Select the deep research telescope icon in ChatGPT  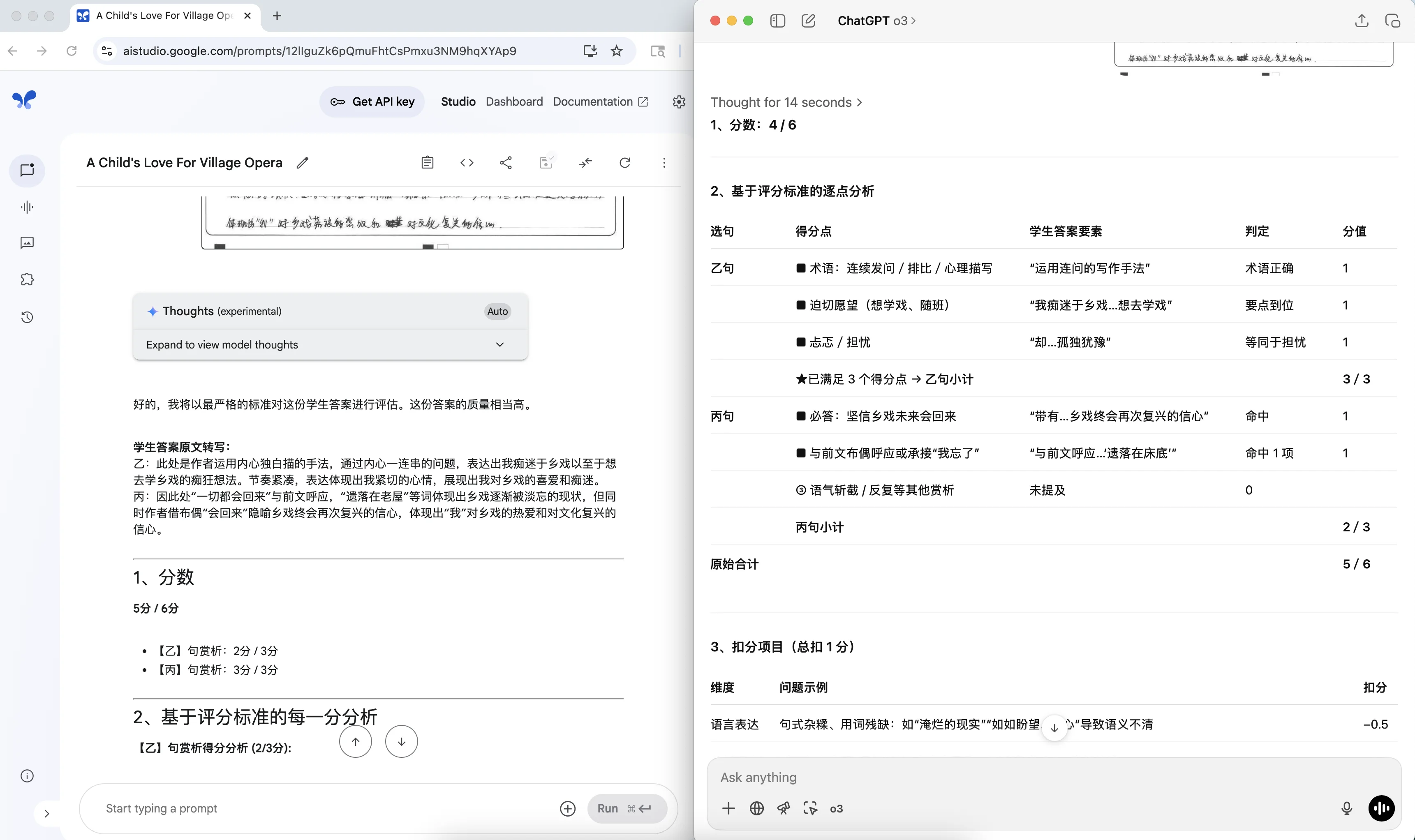coord(783,808)
